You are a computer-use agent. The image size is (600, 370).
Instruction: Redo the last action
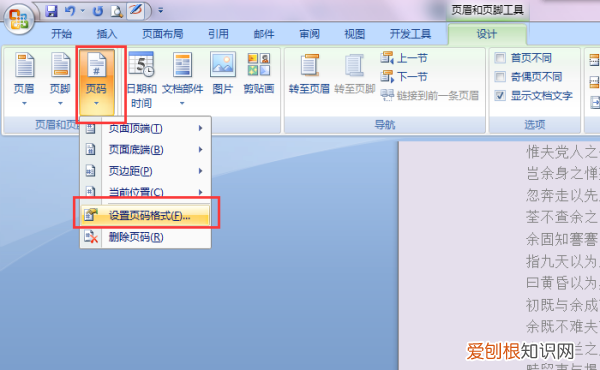pyautogui.click(x=98, y=11)
